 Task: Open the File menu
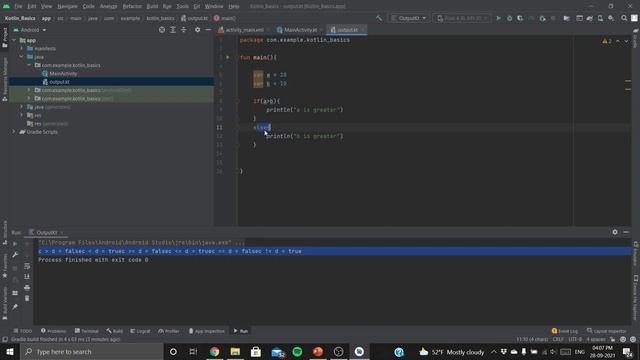click(18, 7)
